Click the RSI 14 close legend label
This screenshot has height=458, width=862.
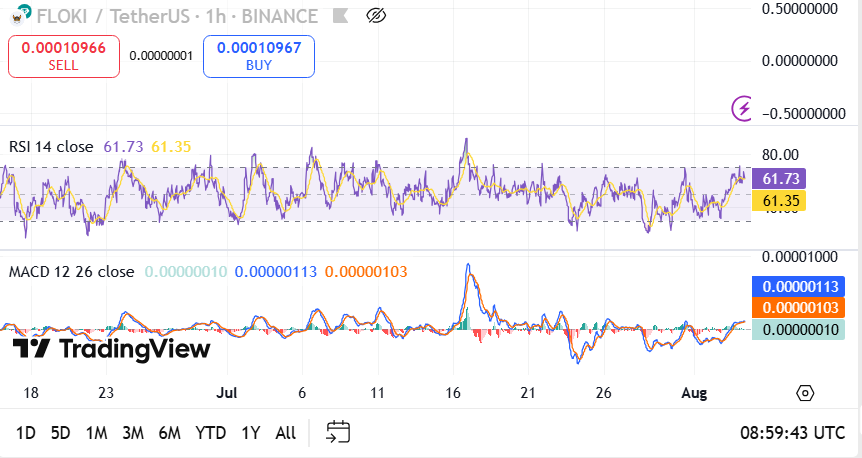pyautogui.click(x=51, y=147)
